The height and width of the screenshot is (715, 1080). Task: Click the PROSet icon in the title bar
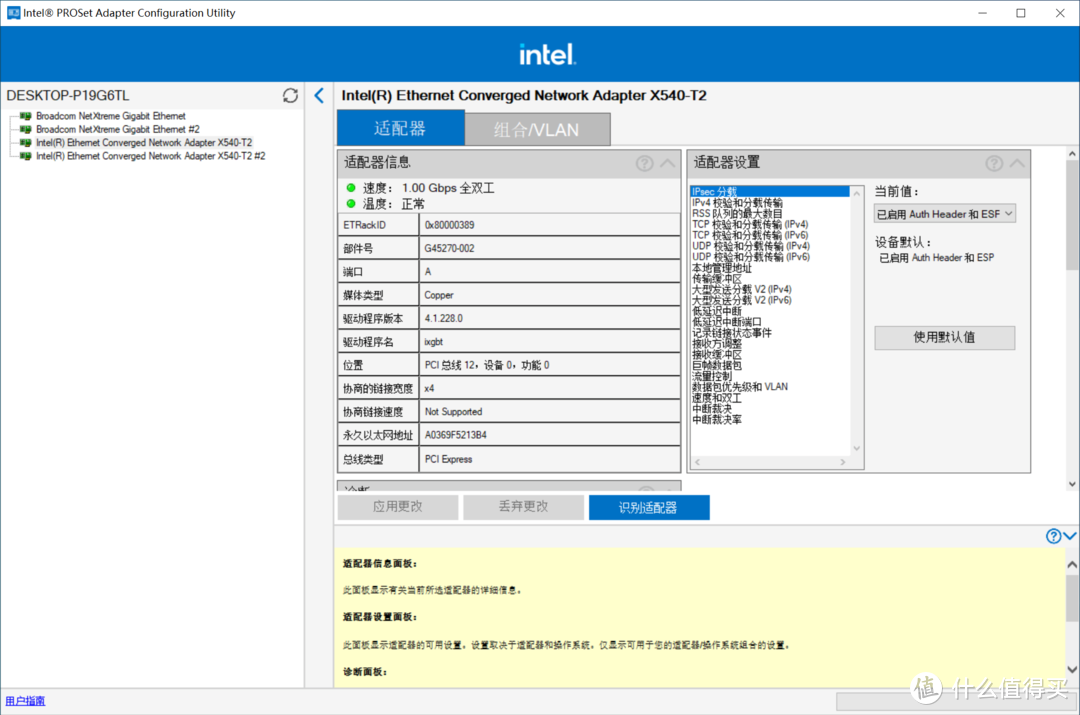click(x=12, y=12)
